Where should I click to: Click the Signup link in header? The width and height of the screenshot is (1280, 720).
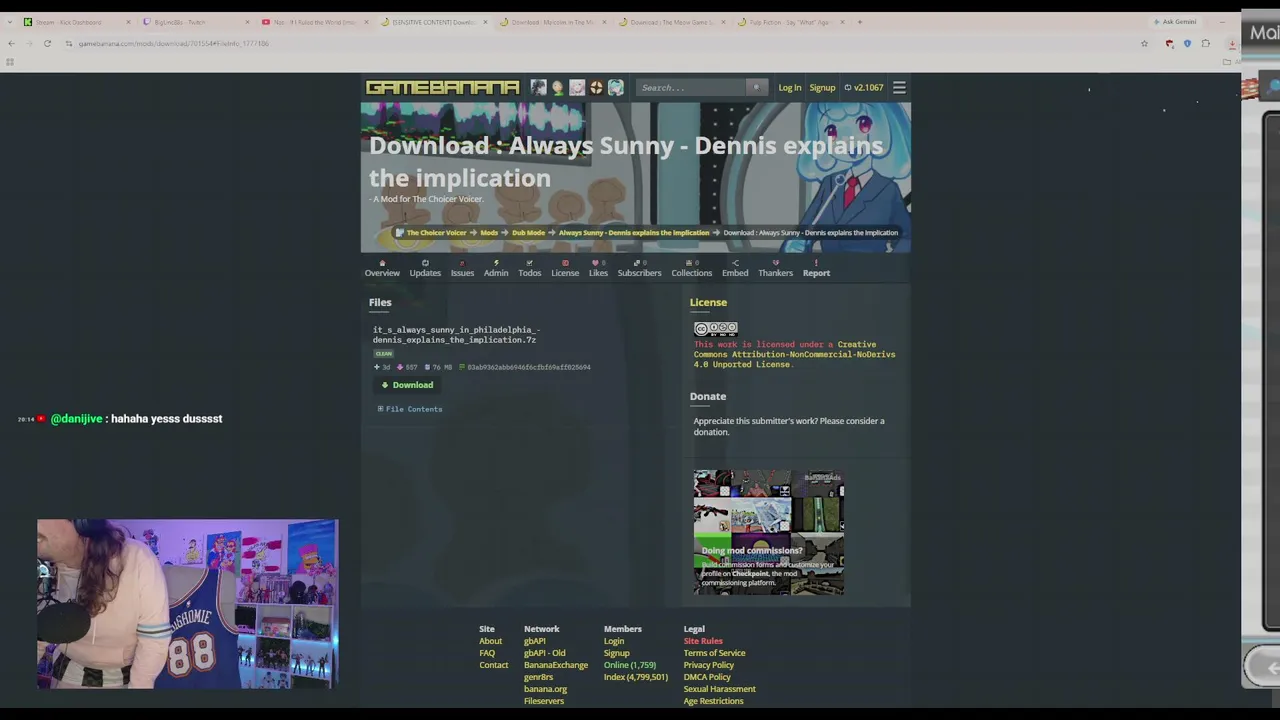click(822, 88)
